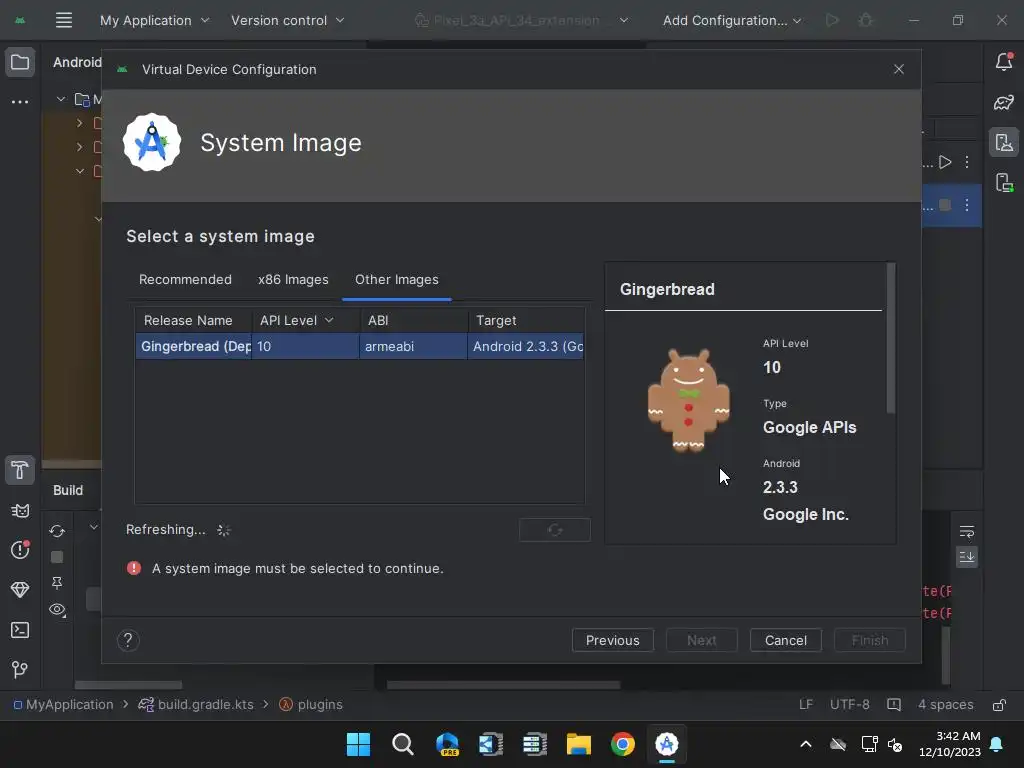Click the Android 2.3.3 target cell
Image resolution: width=1024 pixels, height=768 pixels.
526,346
